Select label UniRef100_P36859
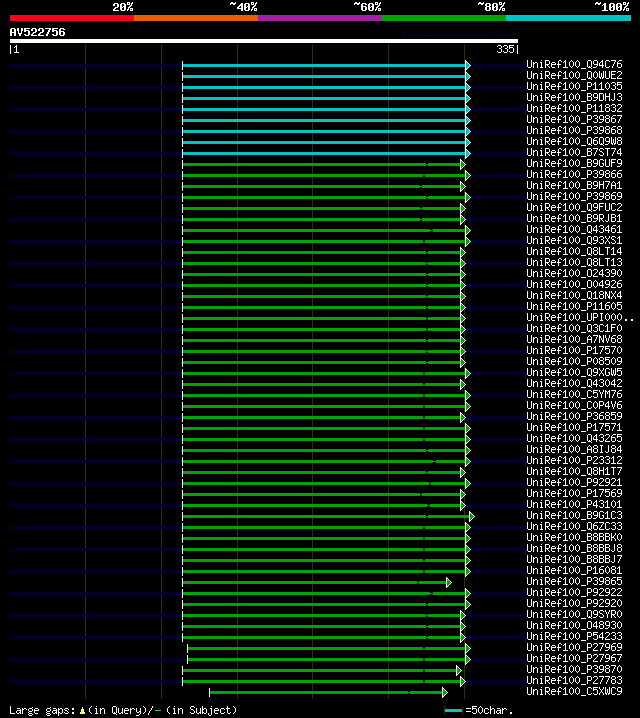The width and height of the screenshot is (640, 718). tap(574, 416)
